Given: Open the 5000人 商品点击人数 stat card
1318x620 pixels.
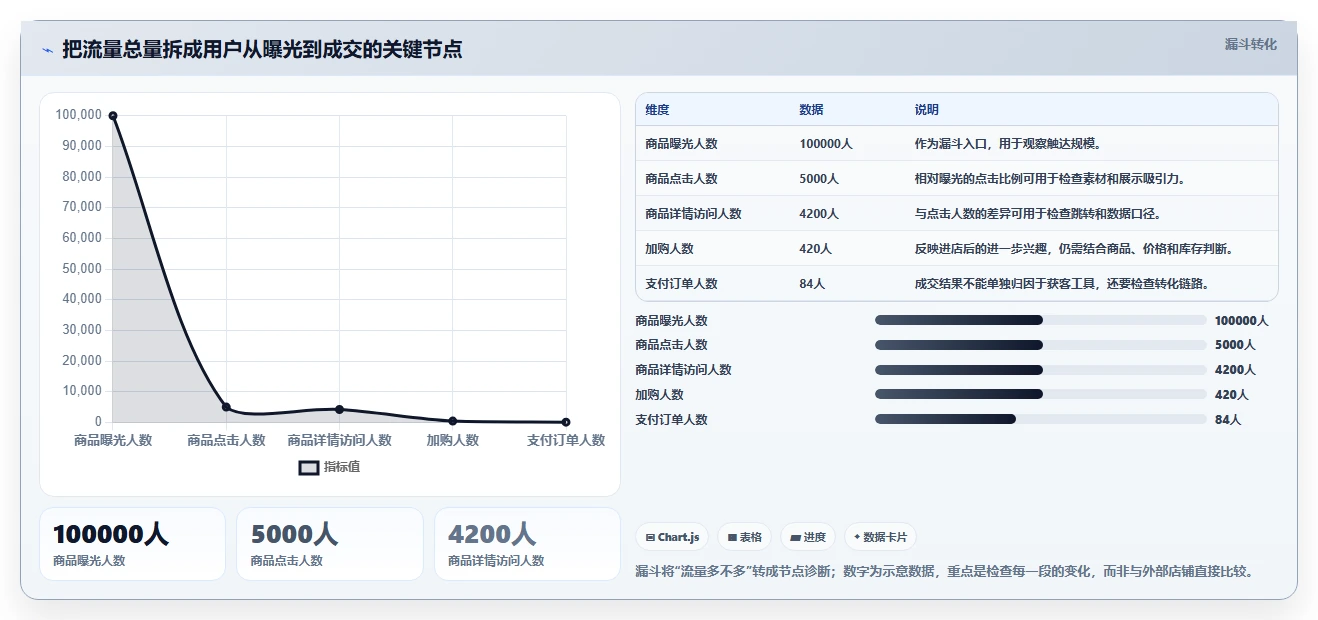Looking at the screenshot, I should (330, 544).
